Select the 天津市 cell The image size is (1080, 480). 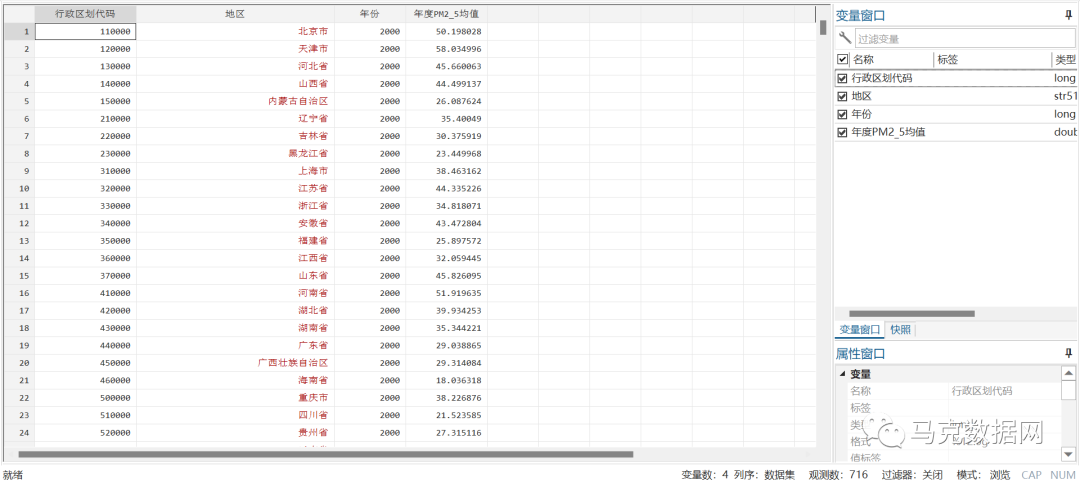pos(236,49)
